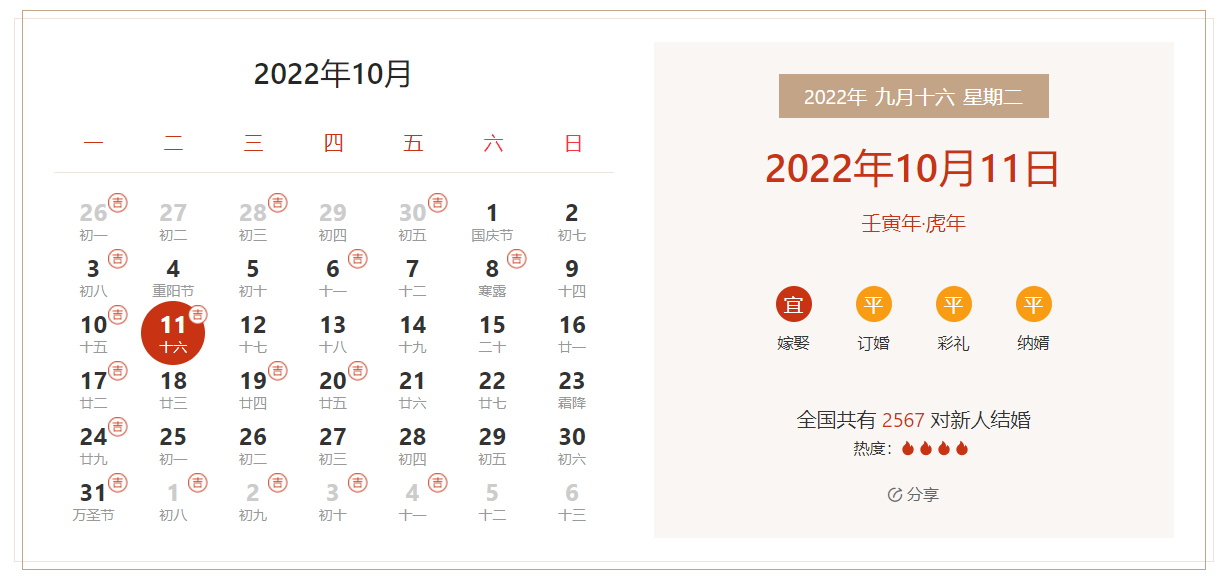The image size is (1221, 578).
Task: Click the orange 平 circle above 彩礼
Action: tap(954, 305)
